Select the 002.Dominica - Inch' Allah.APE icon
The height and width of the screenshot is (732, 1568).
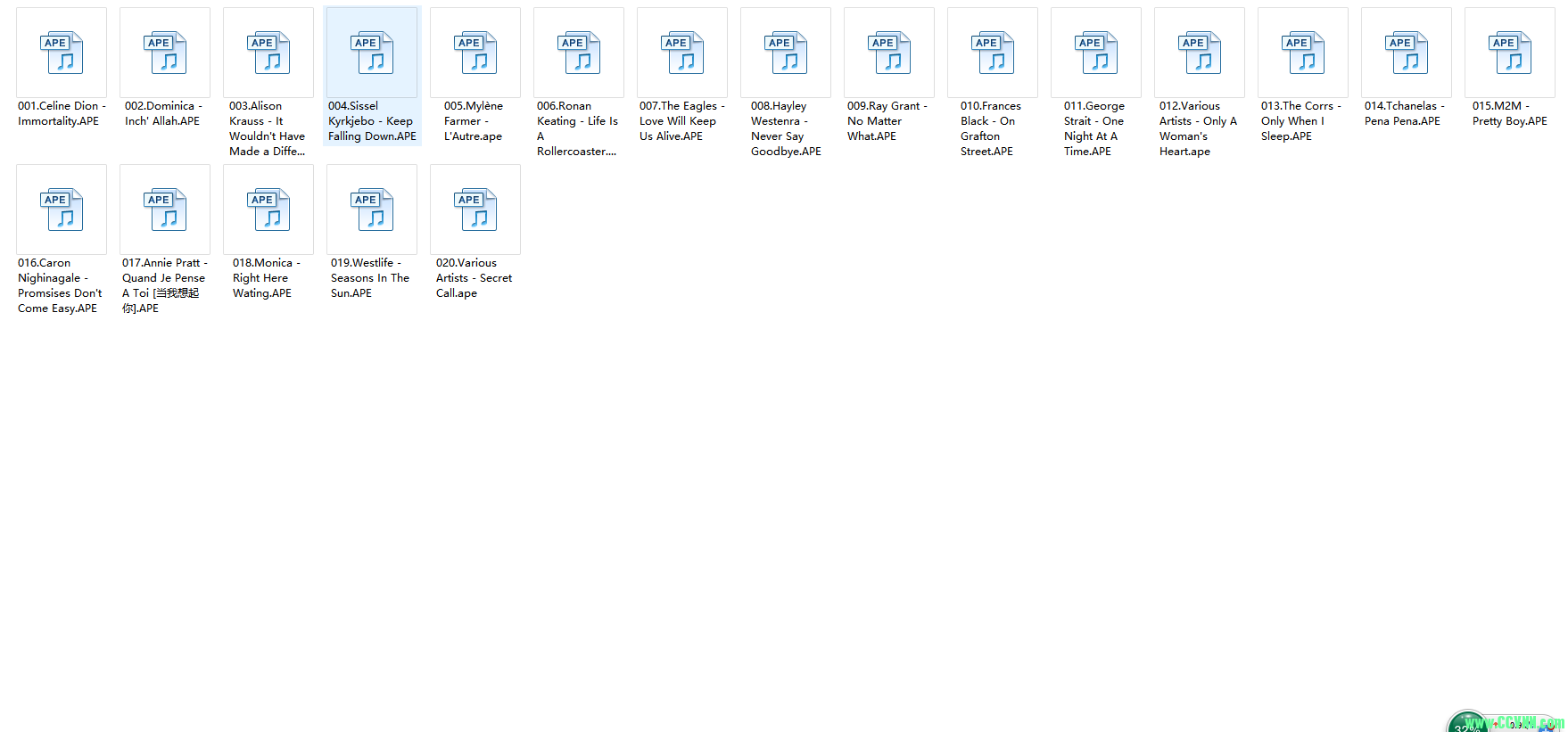(x=165, y=53)
